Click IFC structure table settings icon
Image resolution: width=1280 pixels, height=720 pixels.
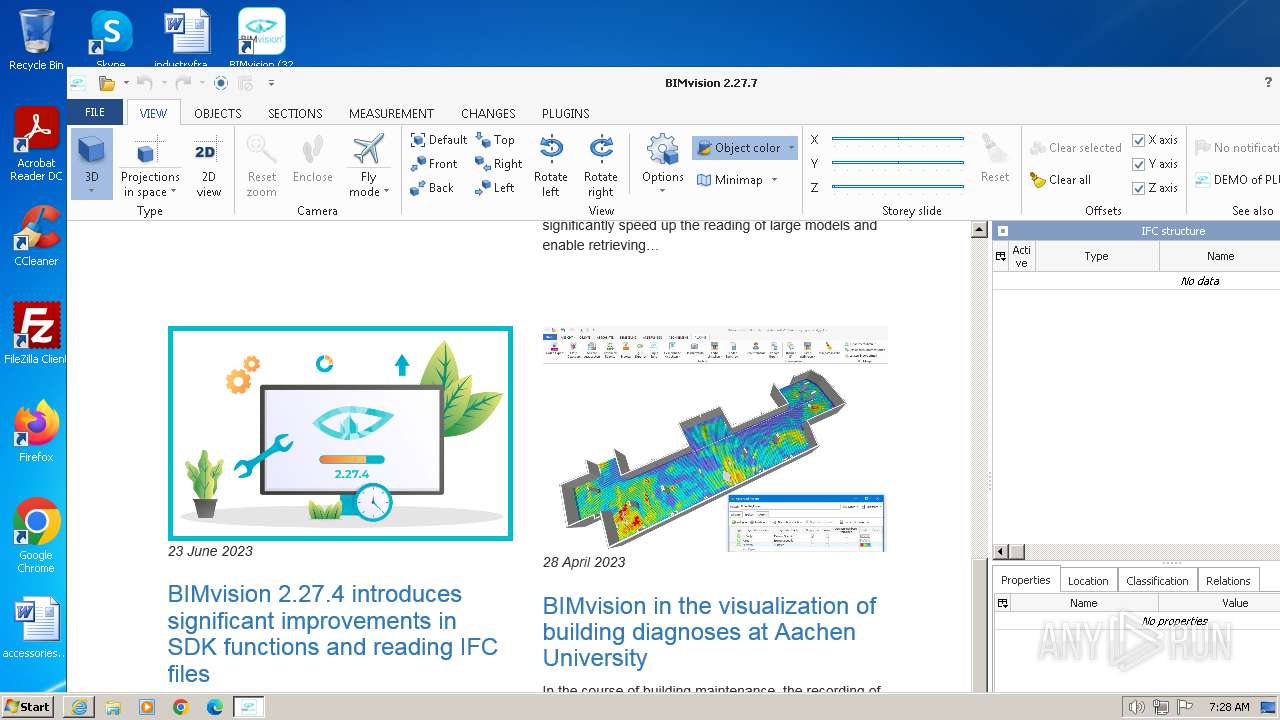(x=1001, y=256)
